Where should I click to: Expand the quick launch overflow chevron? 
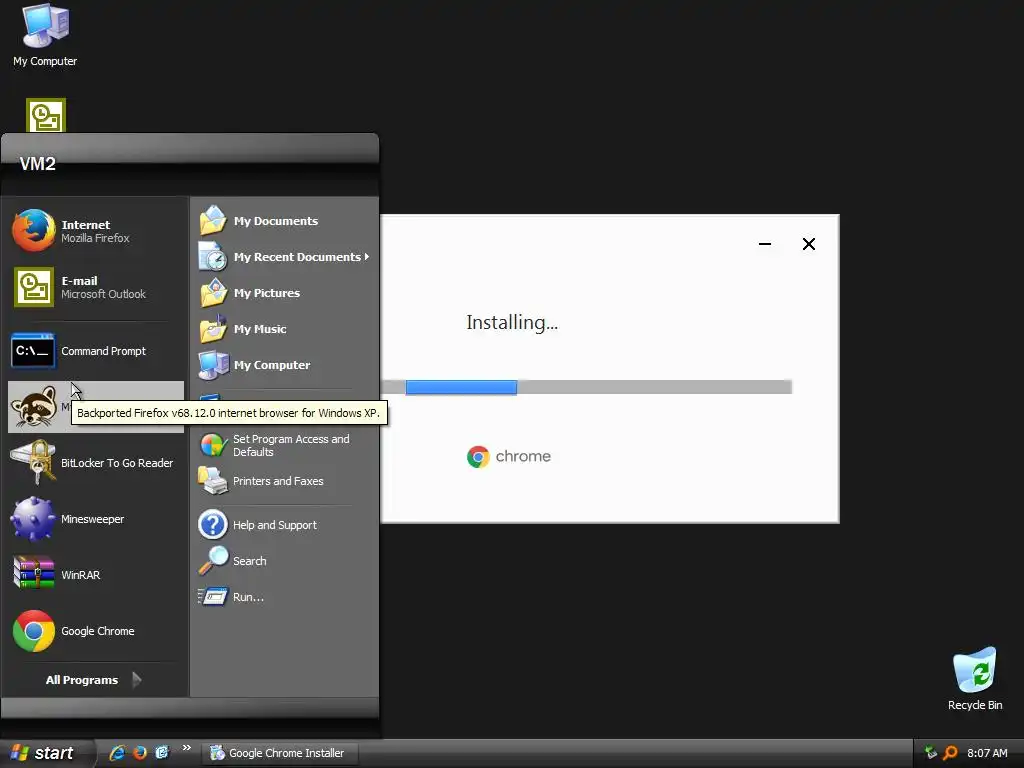(187, 748)
